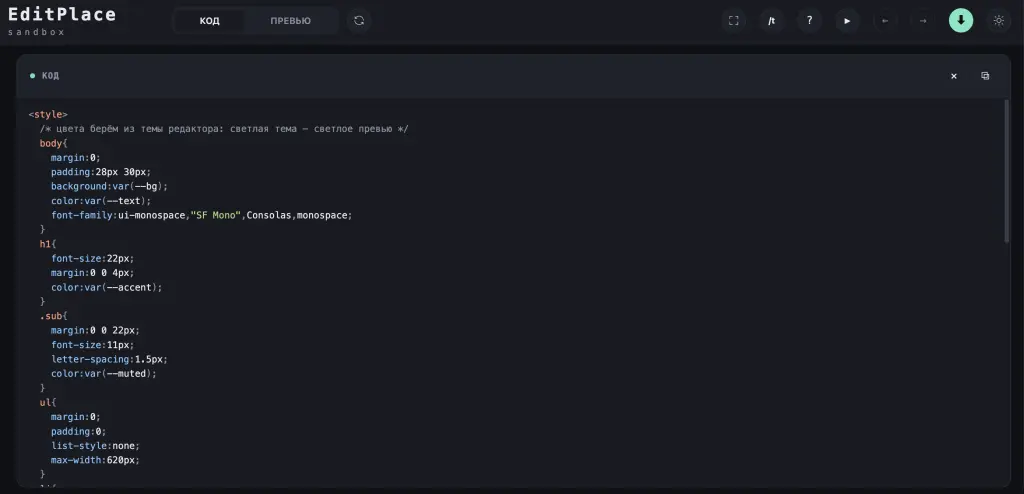Click the font-family:ui-monospace line
This screenshot has height=494, width=1024.
click(x=202, y=215)
